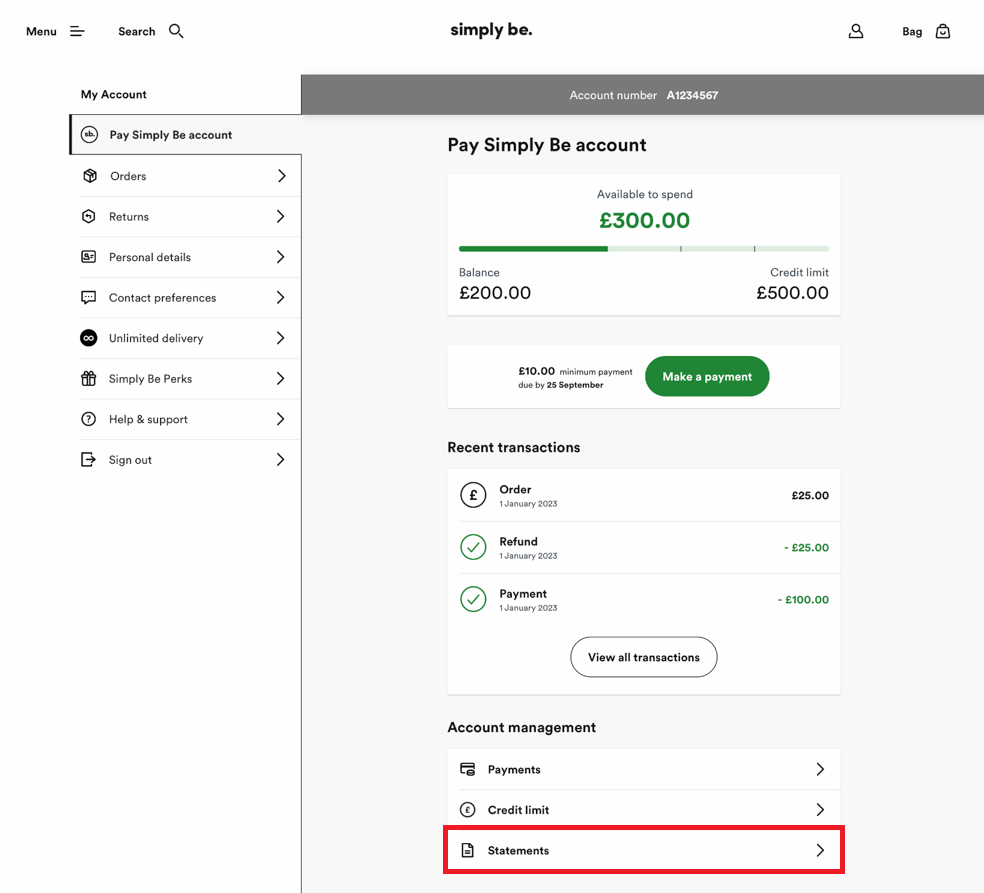Click the Search magnifier icon
Screen dimensions: 984x893
[176, 31]
